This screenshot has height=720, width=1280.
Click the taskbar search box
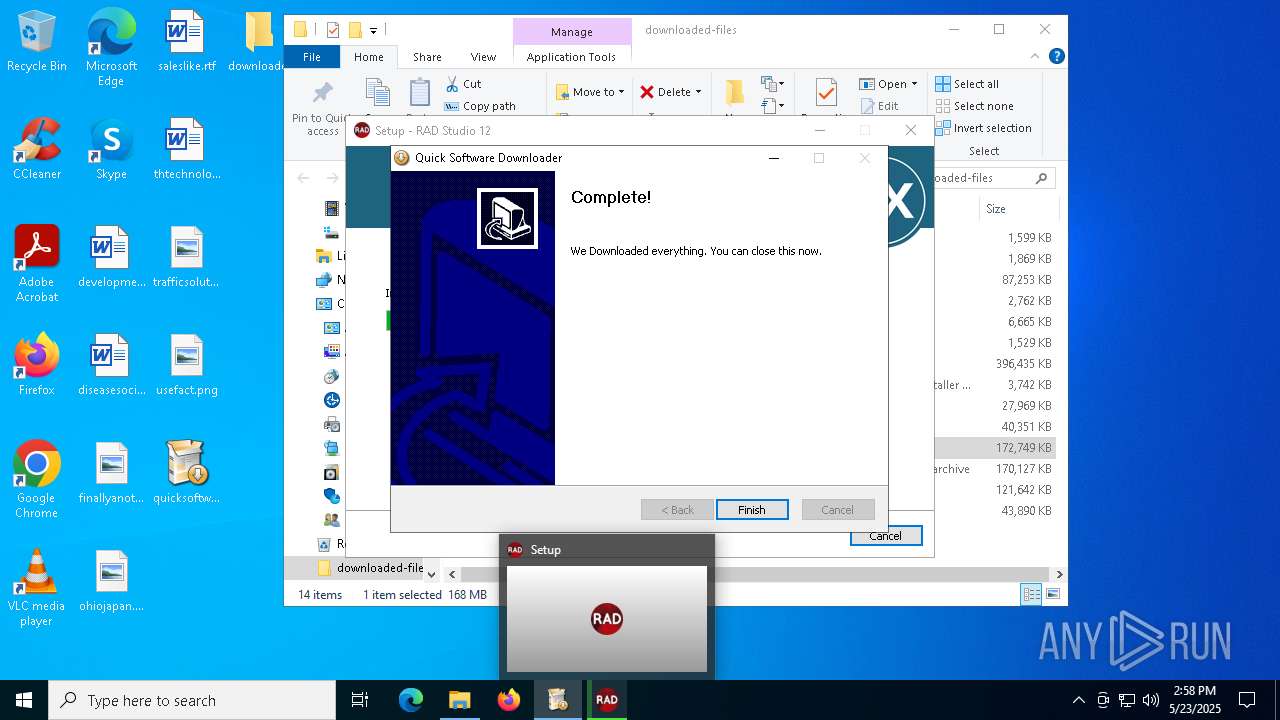pyautogui.click(x=192, y=700)
